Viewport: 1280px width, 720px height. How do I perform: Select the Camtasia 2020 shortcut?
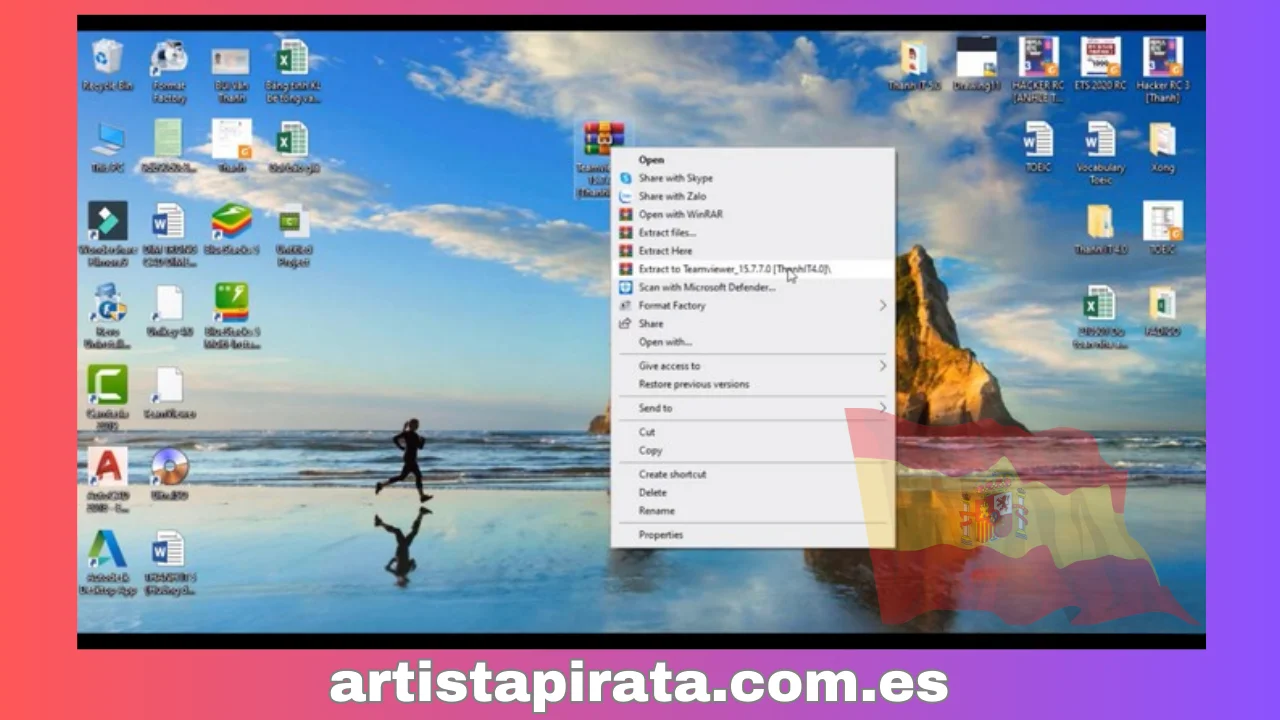click(x=107, y=397)
